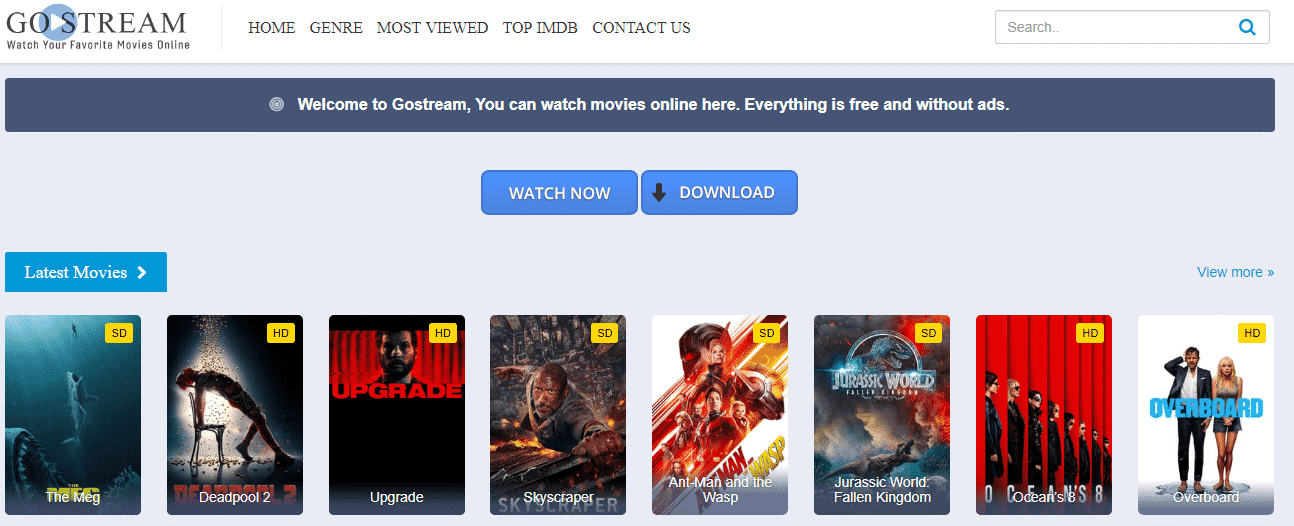Click the HD badge on Deadpool 2
Screen dimensions: 1294x526
click(280, 333)
